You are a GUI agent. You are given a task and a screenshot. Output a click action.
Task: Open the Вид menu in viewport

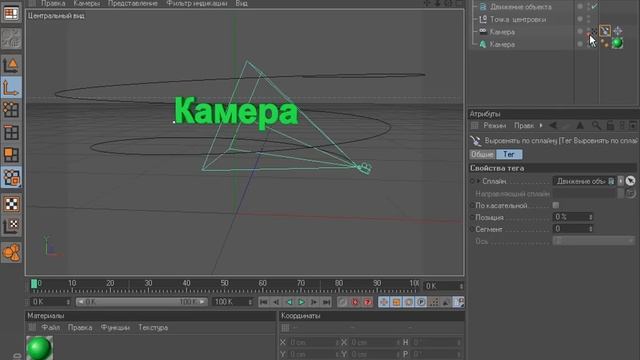click(x=241, y=3)
